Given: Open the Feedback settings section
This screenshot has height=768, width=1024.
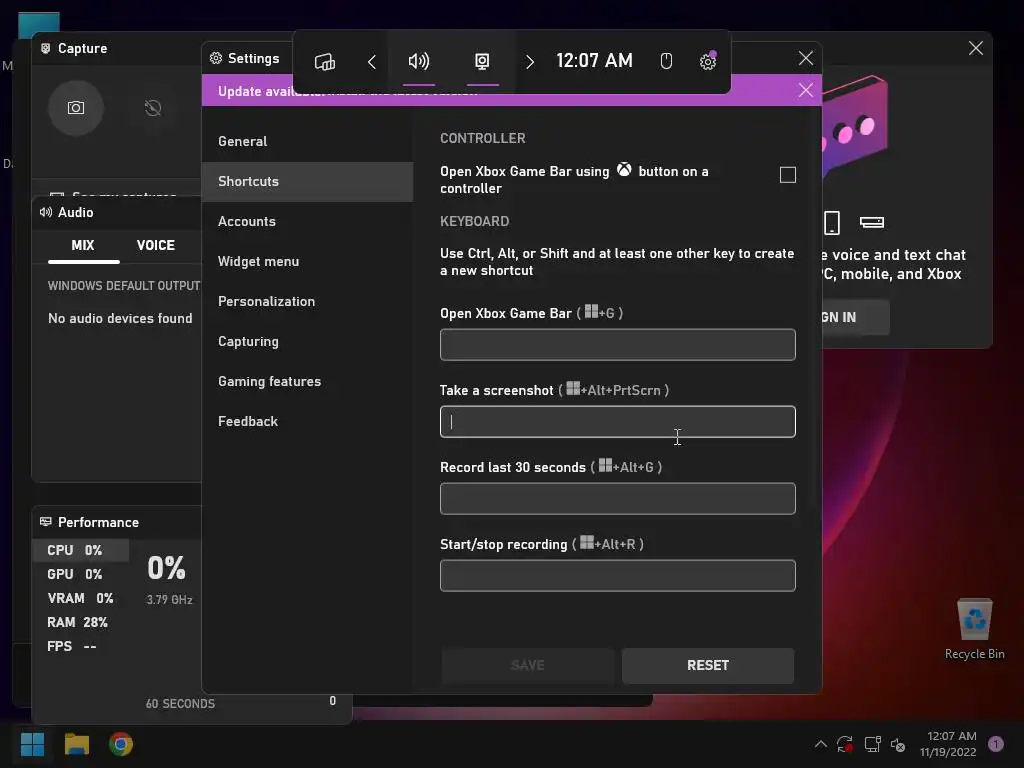Looking at the screenshot, I should [308, 421].
